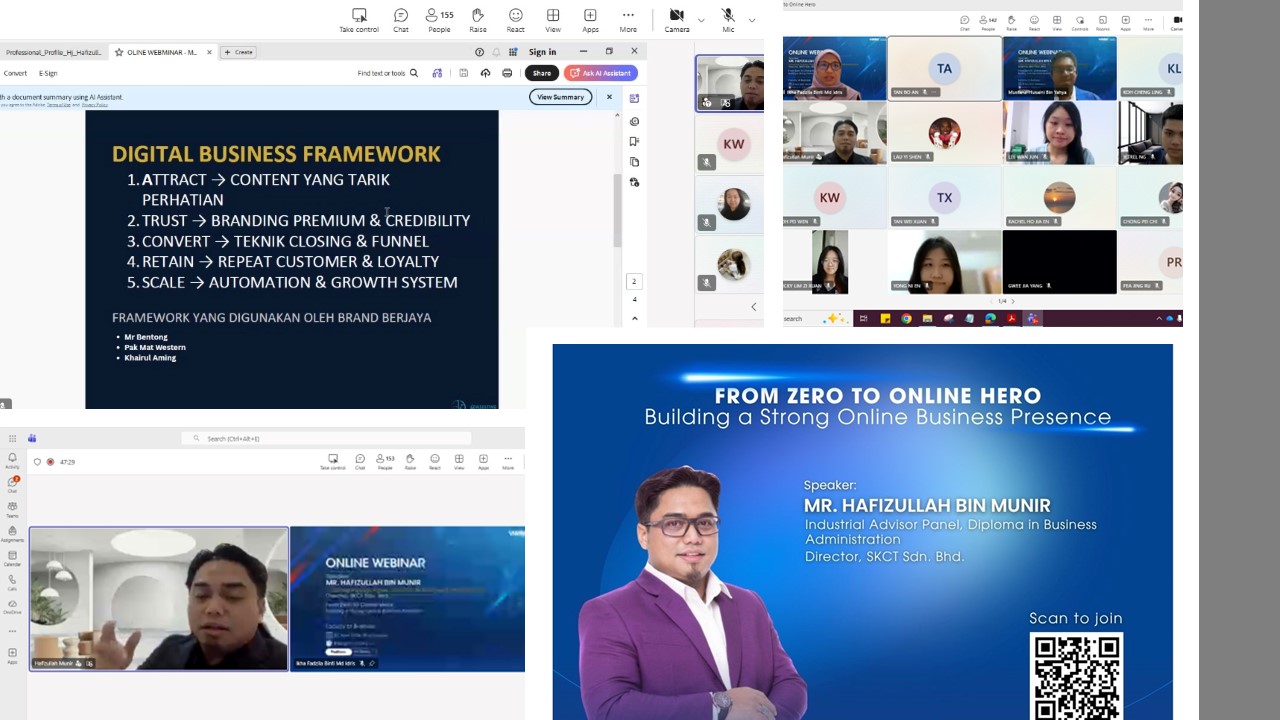The height and width of the screenshot is (720, 1280).
Task: Click the View Summary button
Action: coord(560,97)
